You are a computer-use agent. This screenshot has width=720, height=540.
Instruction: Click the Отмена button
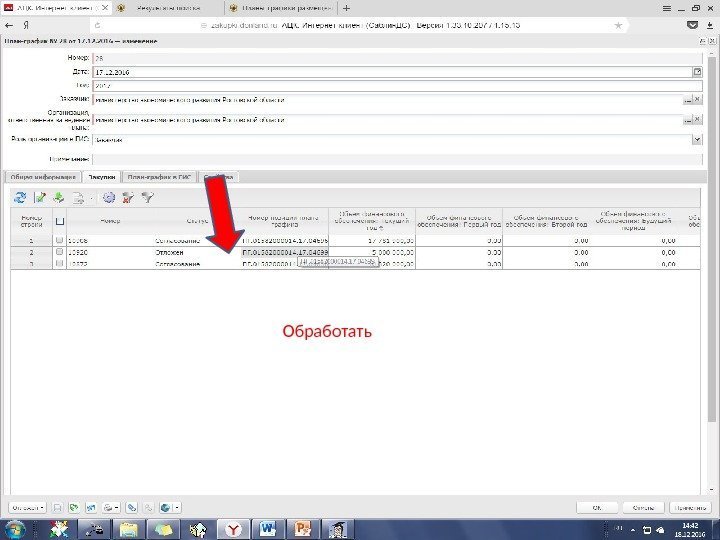[x=643, y=508]
